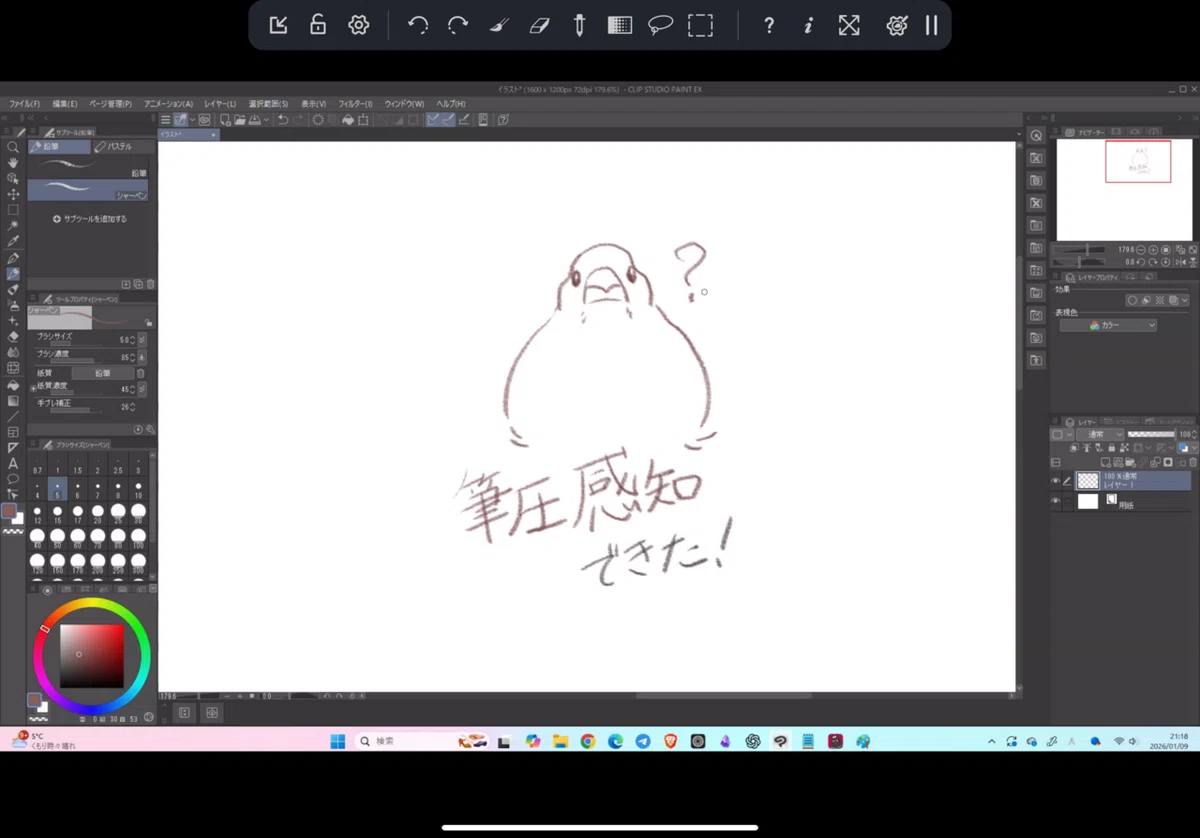Open the ブラシサイズ dynamics dropdown button
Screen dimensions: 1200x838
pyautogui.click(x=142, y=340)
